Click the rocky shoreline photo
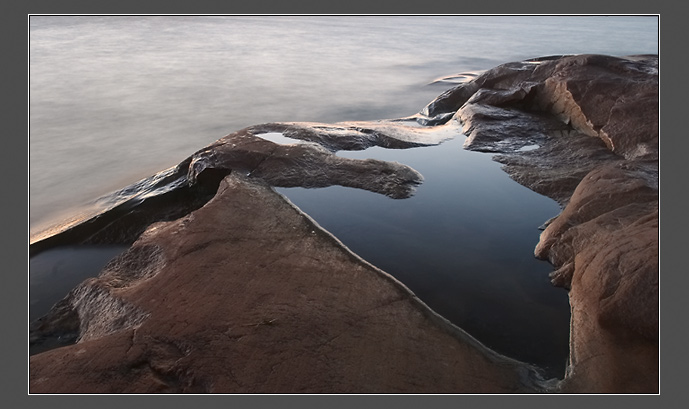The image size is (689, 409). click(344, 204)
